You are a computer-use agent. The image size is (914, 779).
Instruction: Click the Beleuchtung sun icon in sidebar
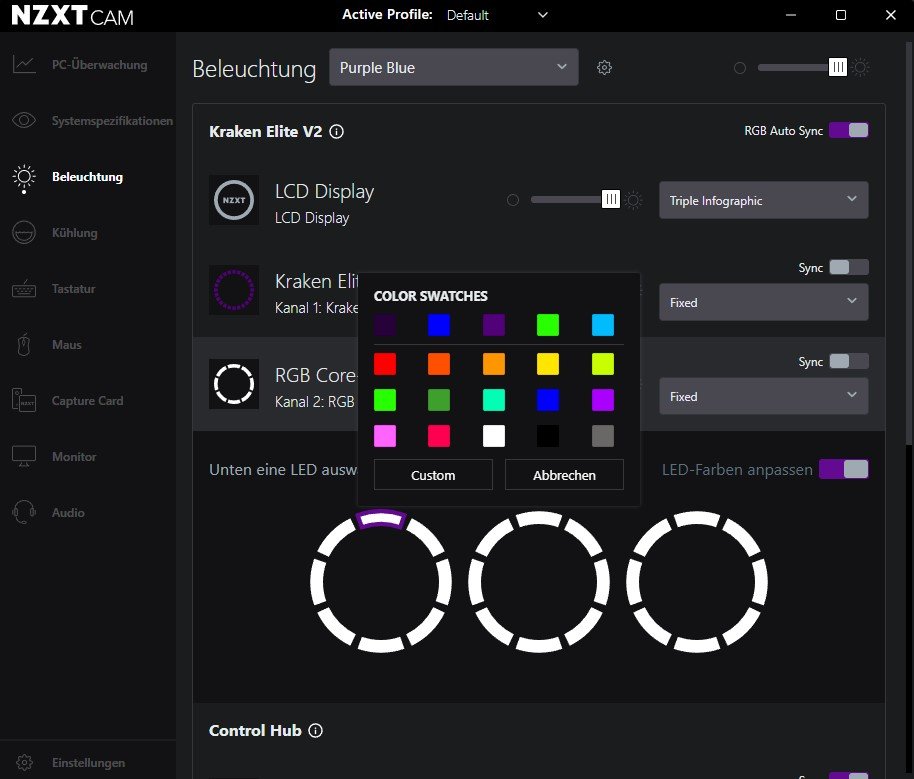pyautogui.click(x=24, y=178)
